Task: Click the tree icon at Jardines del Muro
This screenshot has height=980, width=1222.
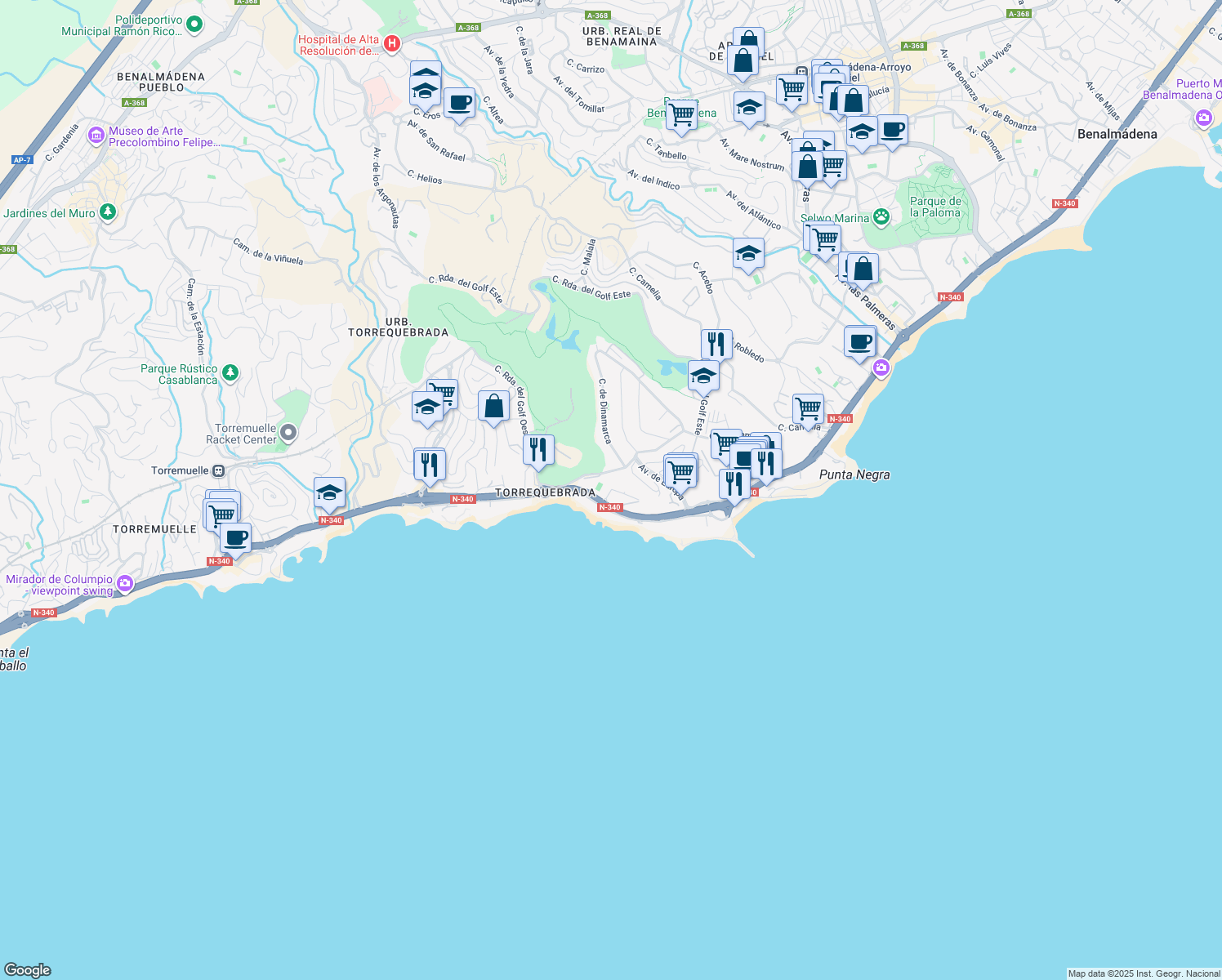Action: (107, 212)
